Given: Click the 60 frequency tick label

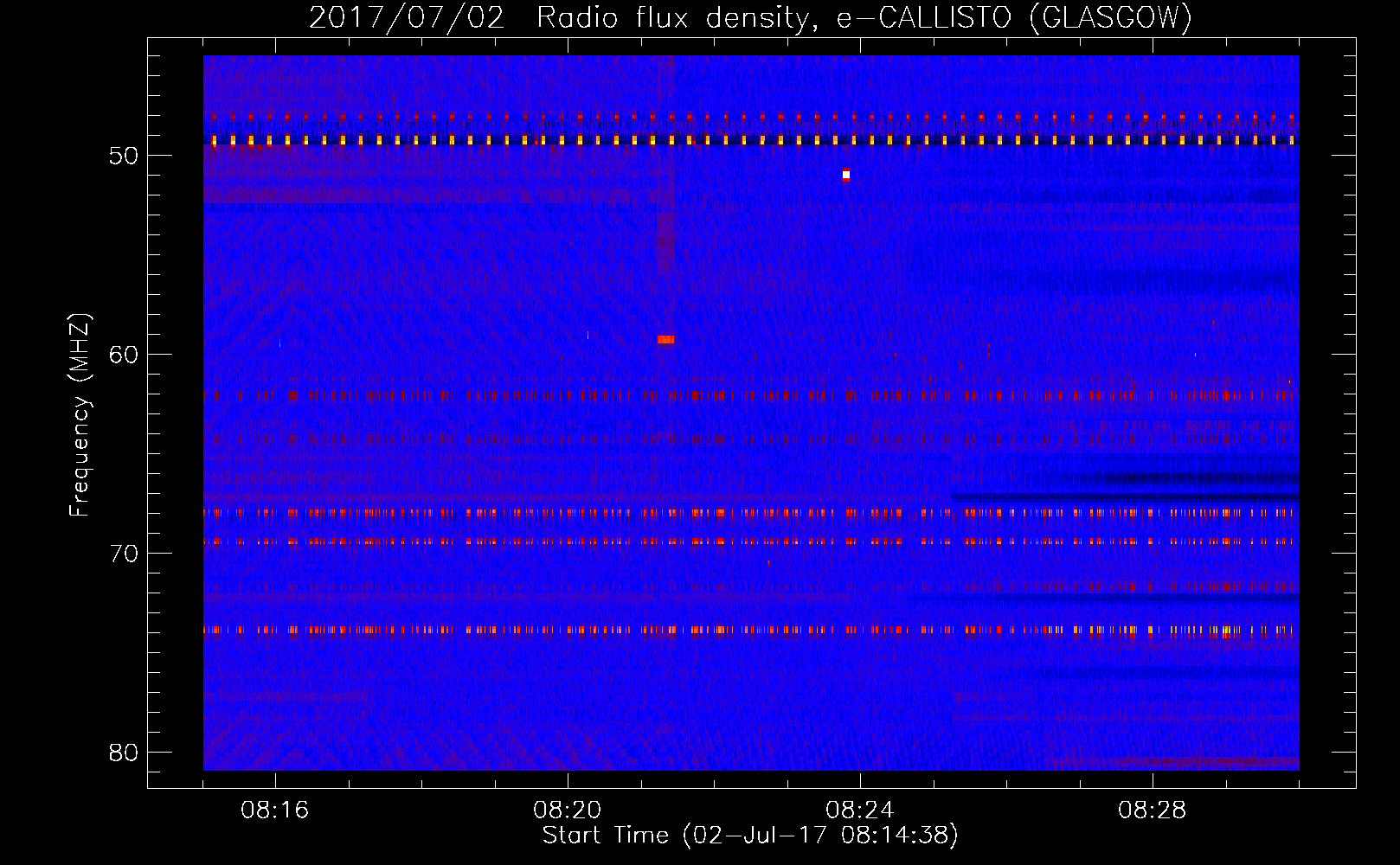Looking at the screenshot, I should [x=124, y=355].
